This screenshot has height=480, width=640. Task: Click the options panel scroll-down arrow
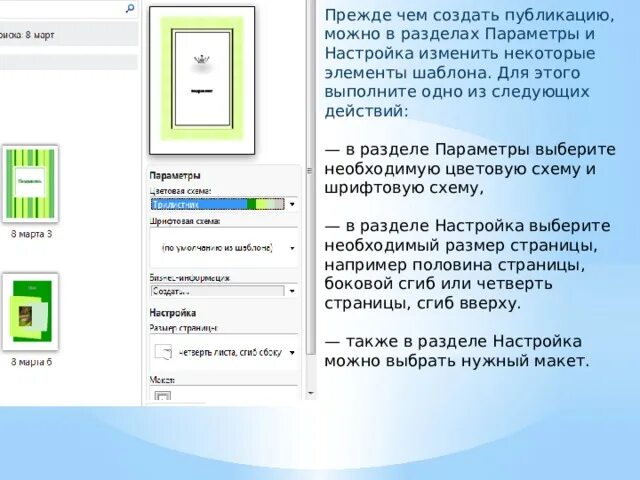pos(311,393)
